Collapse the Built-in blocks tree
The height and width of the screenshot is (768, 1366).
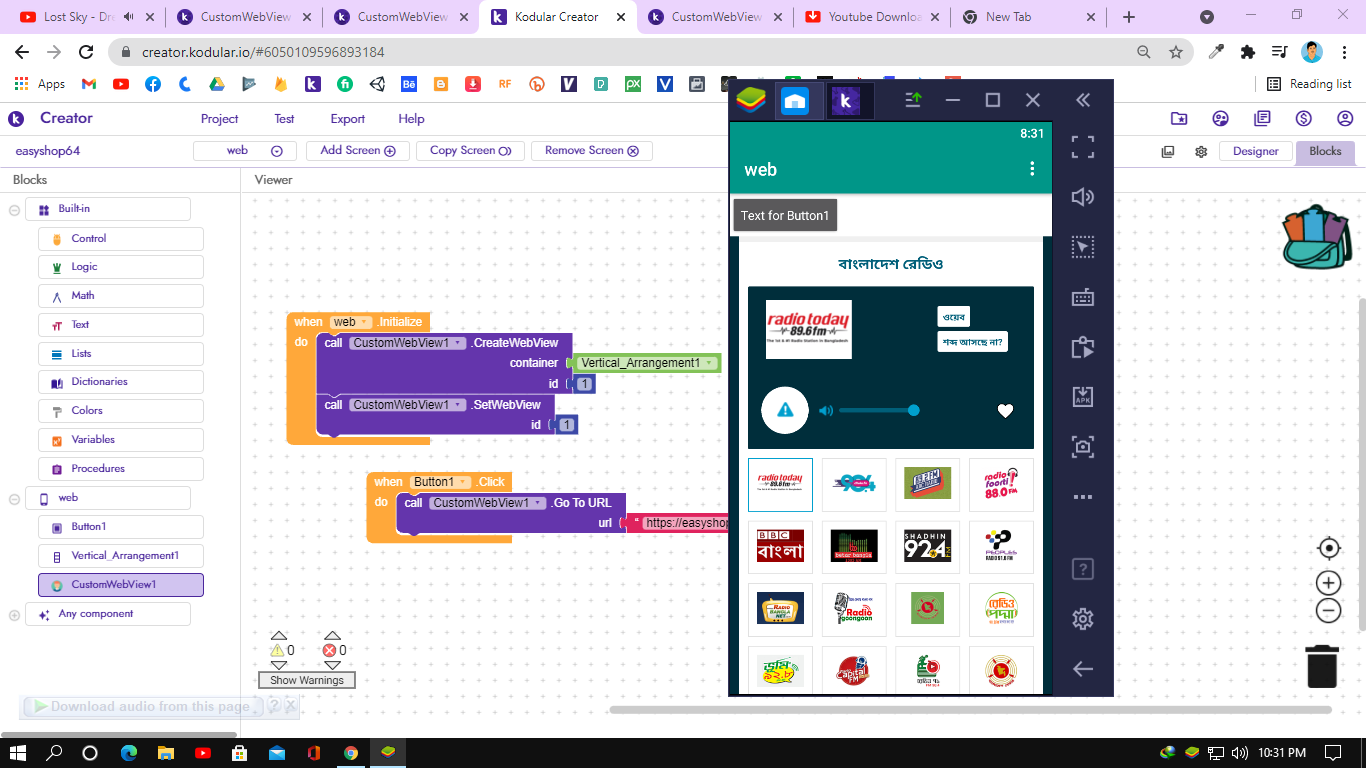[15, 210]
